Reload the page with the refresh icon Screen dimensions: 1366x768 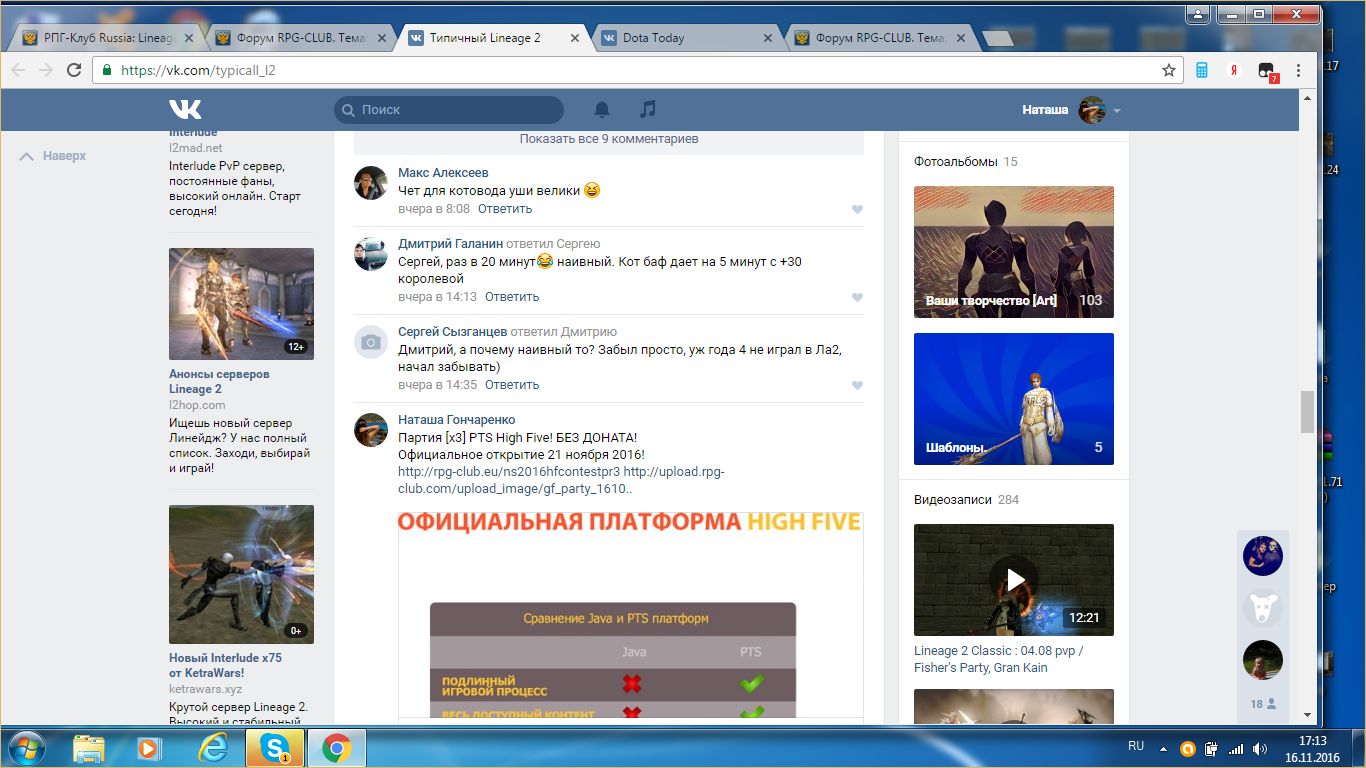click(73, 70)
